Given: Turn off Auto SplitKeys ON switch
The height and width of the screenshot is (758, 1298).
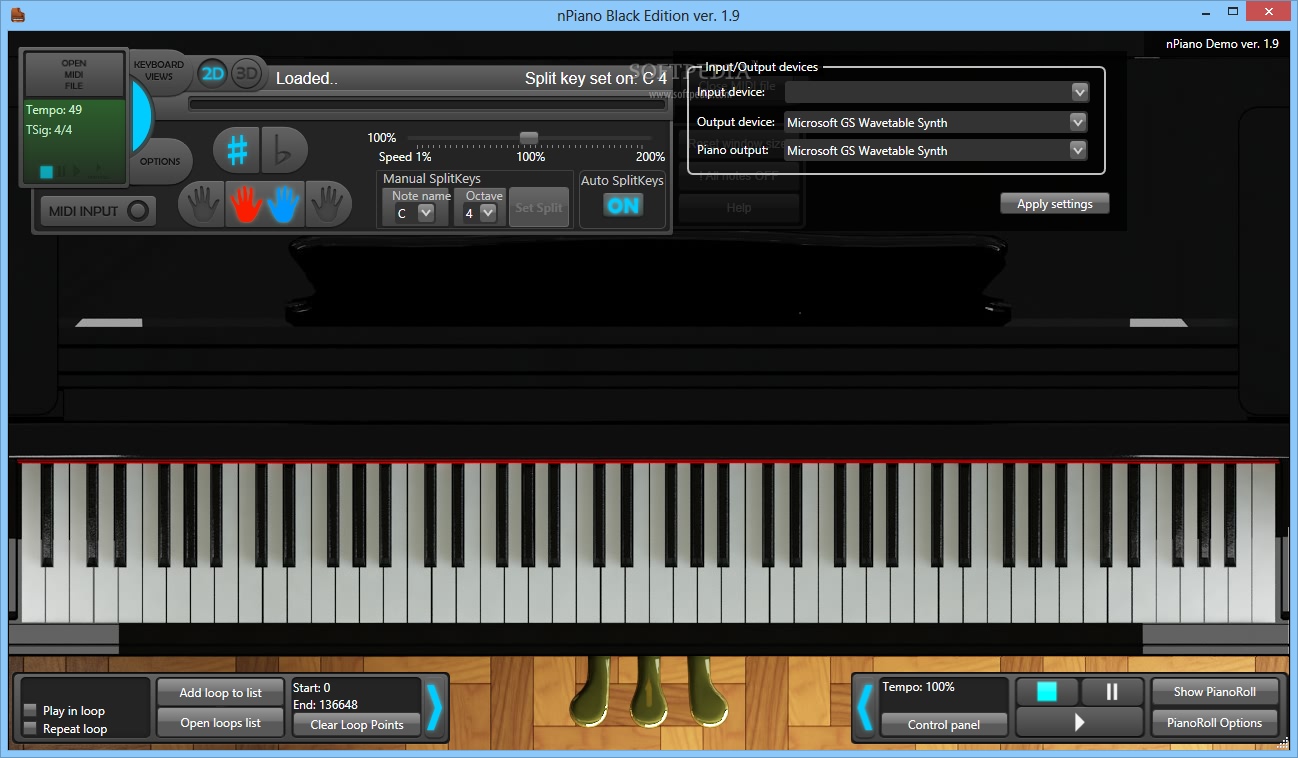Looking at the screenshot, I should pyautogui.click(x=623, y=205).
